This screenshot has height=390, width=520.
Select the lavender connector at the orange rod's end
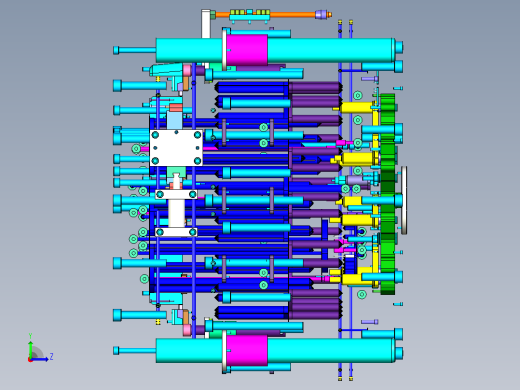tap(321, 14)
